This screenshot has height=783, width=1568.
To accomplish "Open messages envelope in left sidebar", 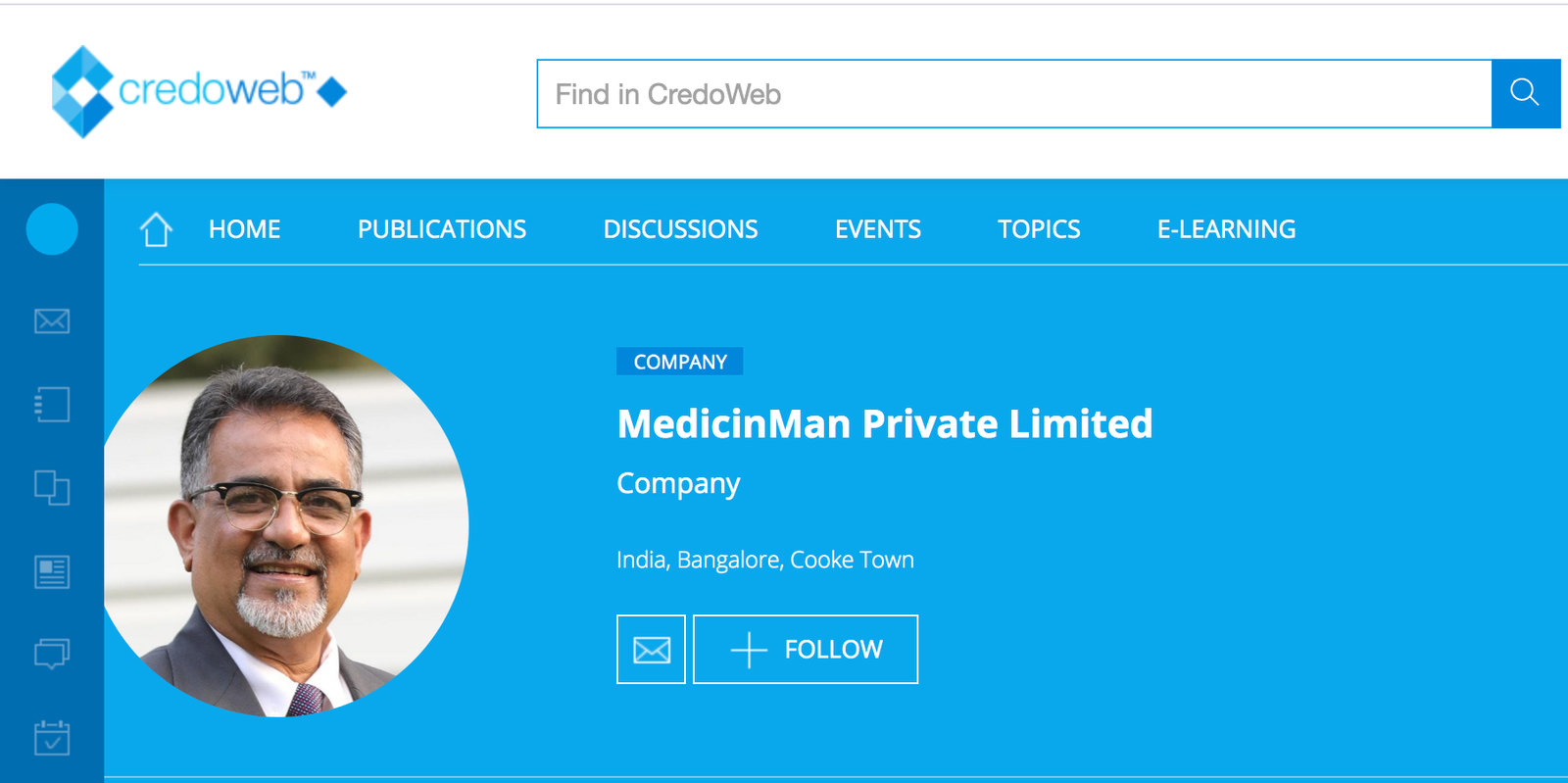I will 52,320.
